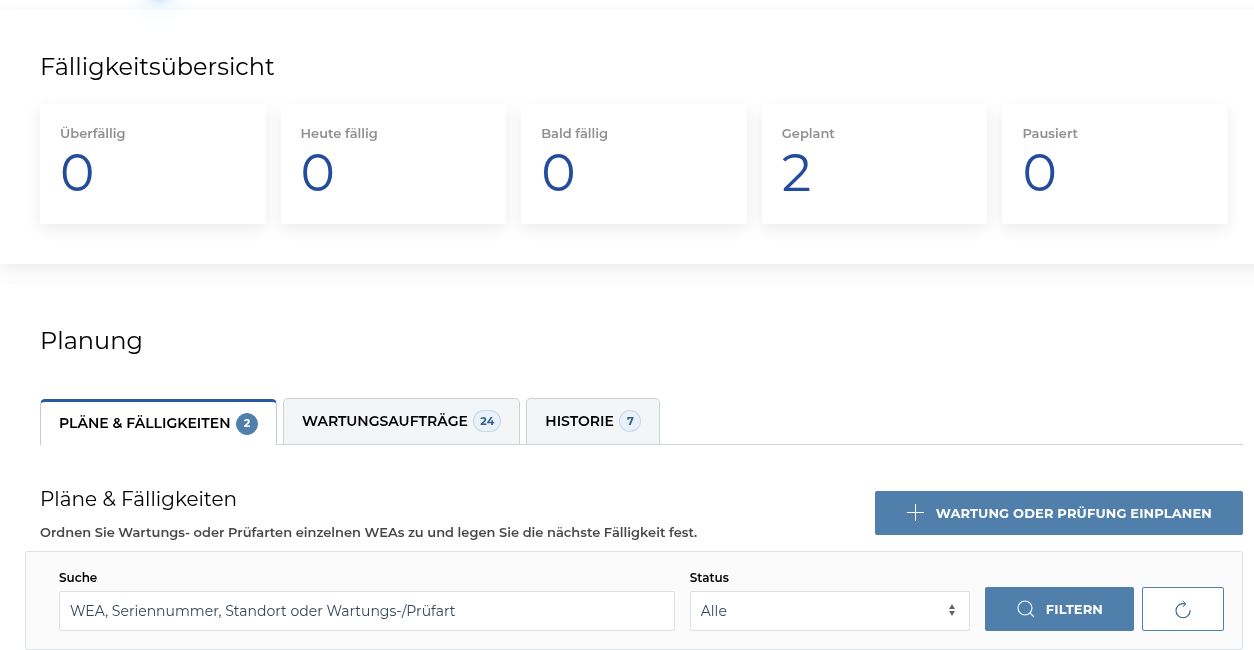Viewport: 1254px width, 650px height.
Task: Switch to Historie tab
Action: [593, 421]
